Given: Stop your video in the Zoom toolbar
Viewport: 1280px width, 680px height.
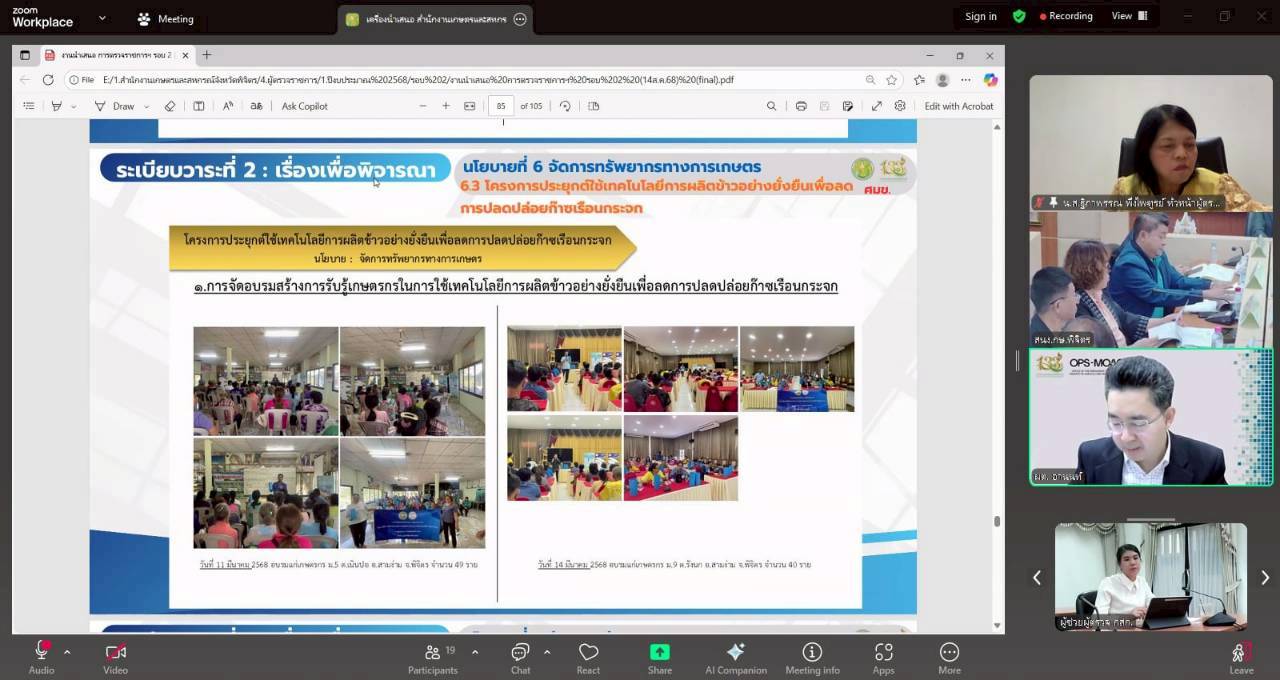Looking at the screenshot, I should pos(114,657).
